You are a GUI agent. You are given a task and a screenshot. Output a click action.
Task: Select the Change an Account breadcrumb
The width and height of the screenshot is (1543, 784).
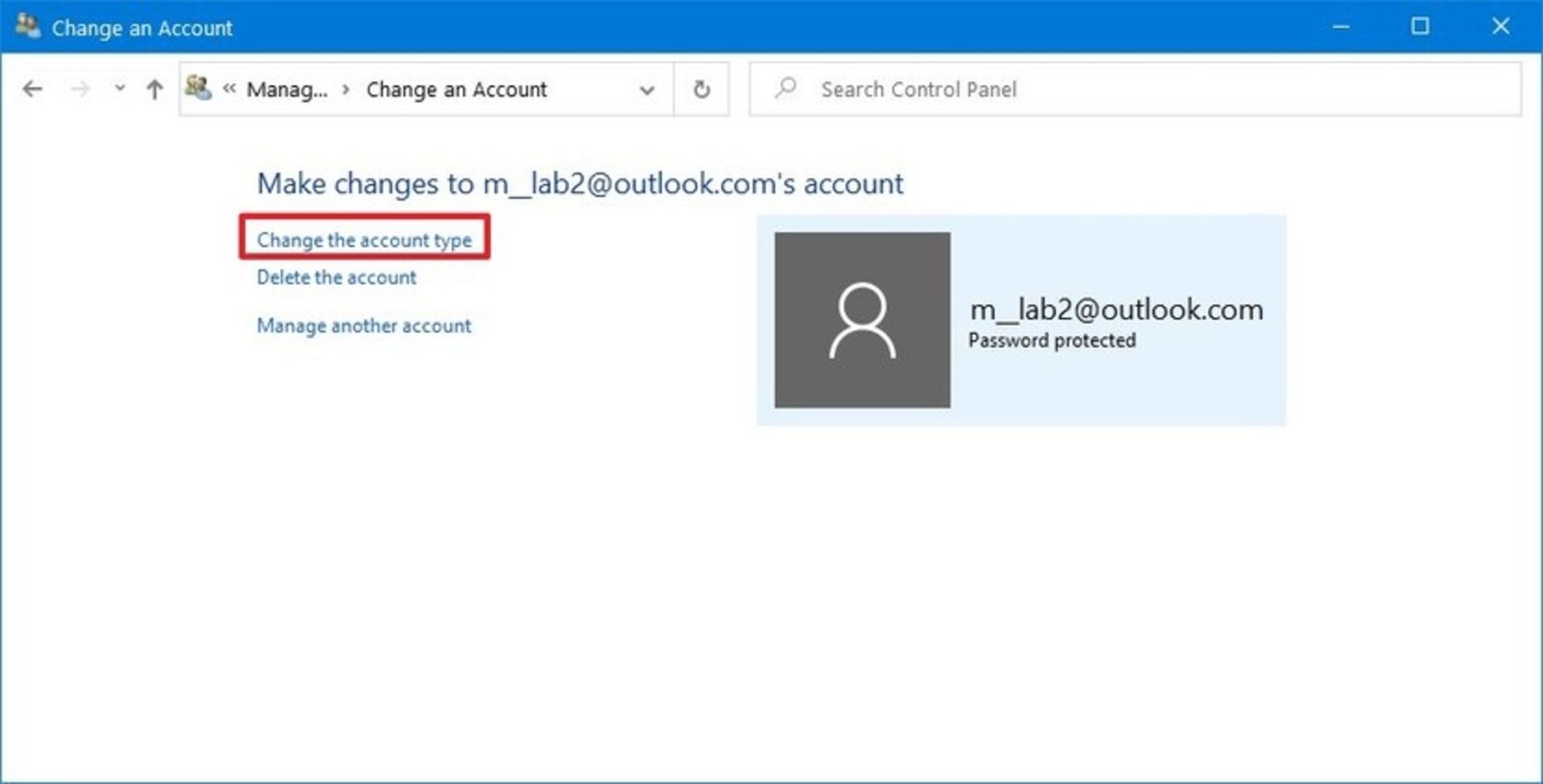click(456, 89)
